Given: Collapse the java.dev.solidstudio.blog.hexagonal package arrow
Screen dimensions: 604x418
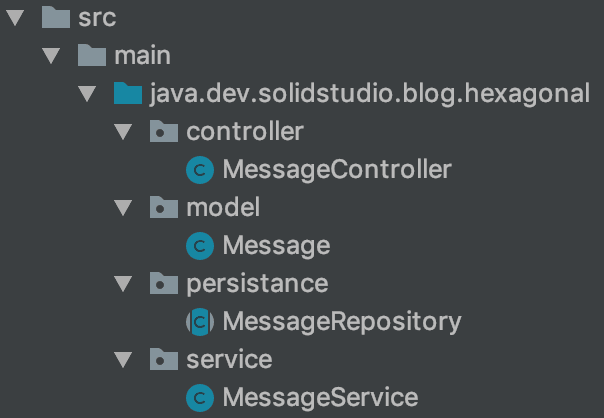Looking at the screenshot, I should coord(87,94).
